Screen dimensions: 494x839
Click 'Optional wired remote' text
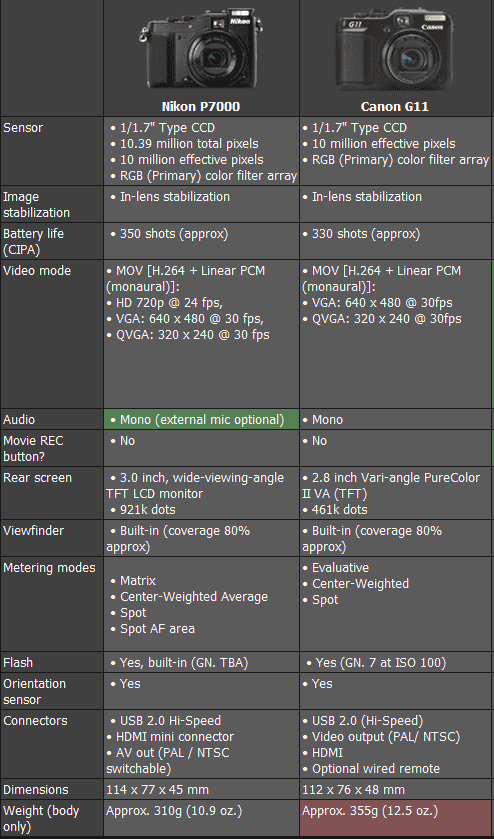tap(376, 768)
